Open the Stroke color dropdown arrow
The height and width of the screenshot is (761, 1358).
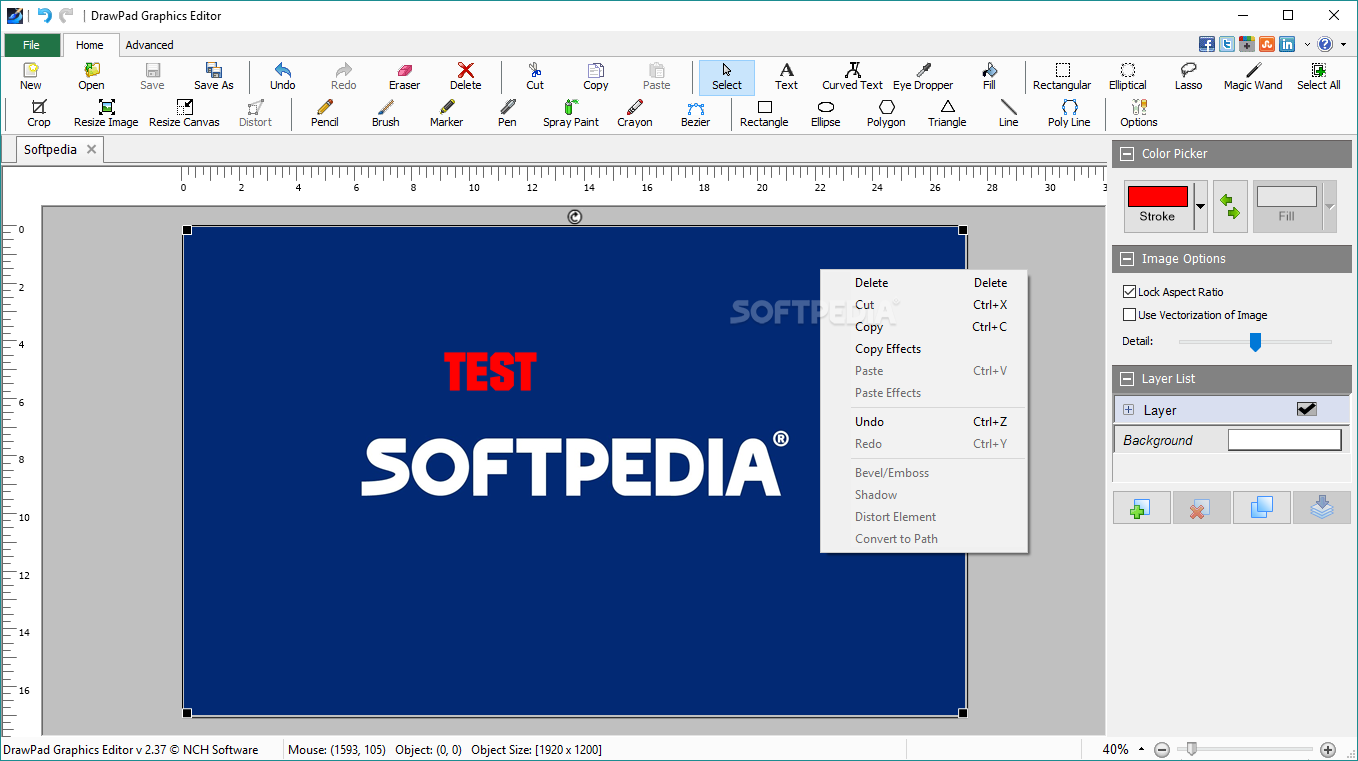(x=1200, y=206)
